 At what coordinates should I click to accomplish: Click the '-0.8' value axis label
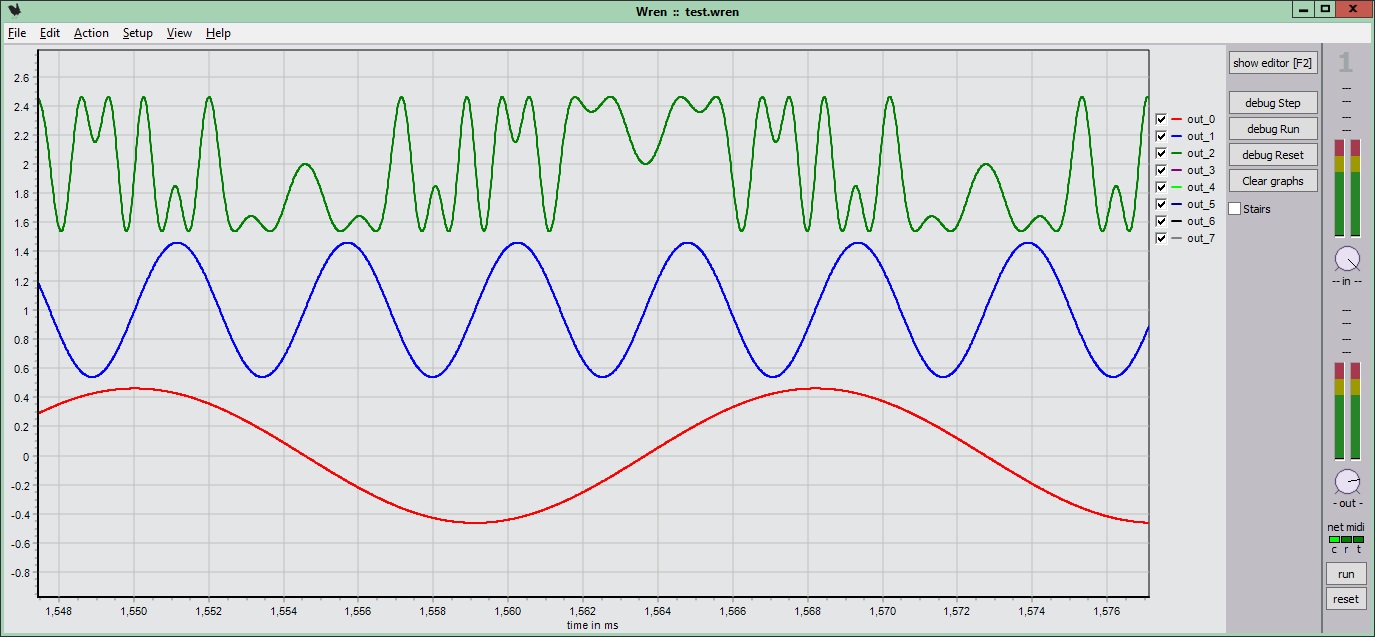19,574
